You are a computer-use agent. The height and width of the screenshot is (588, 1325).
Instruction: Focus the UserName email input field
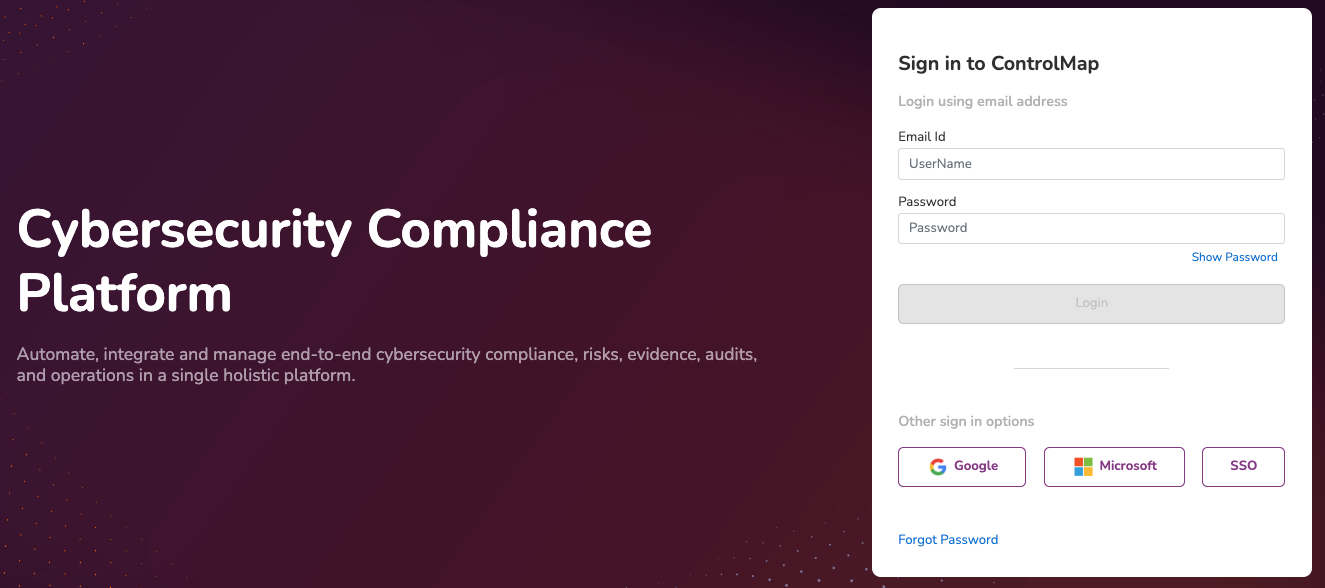point(1091,164)
